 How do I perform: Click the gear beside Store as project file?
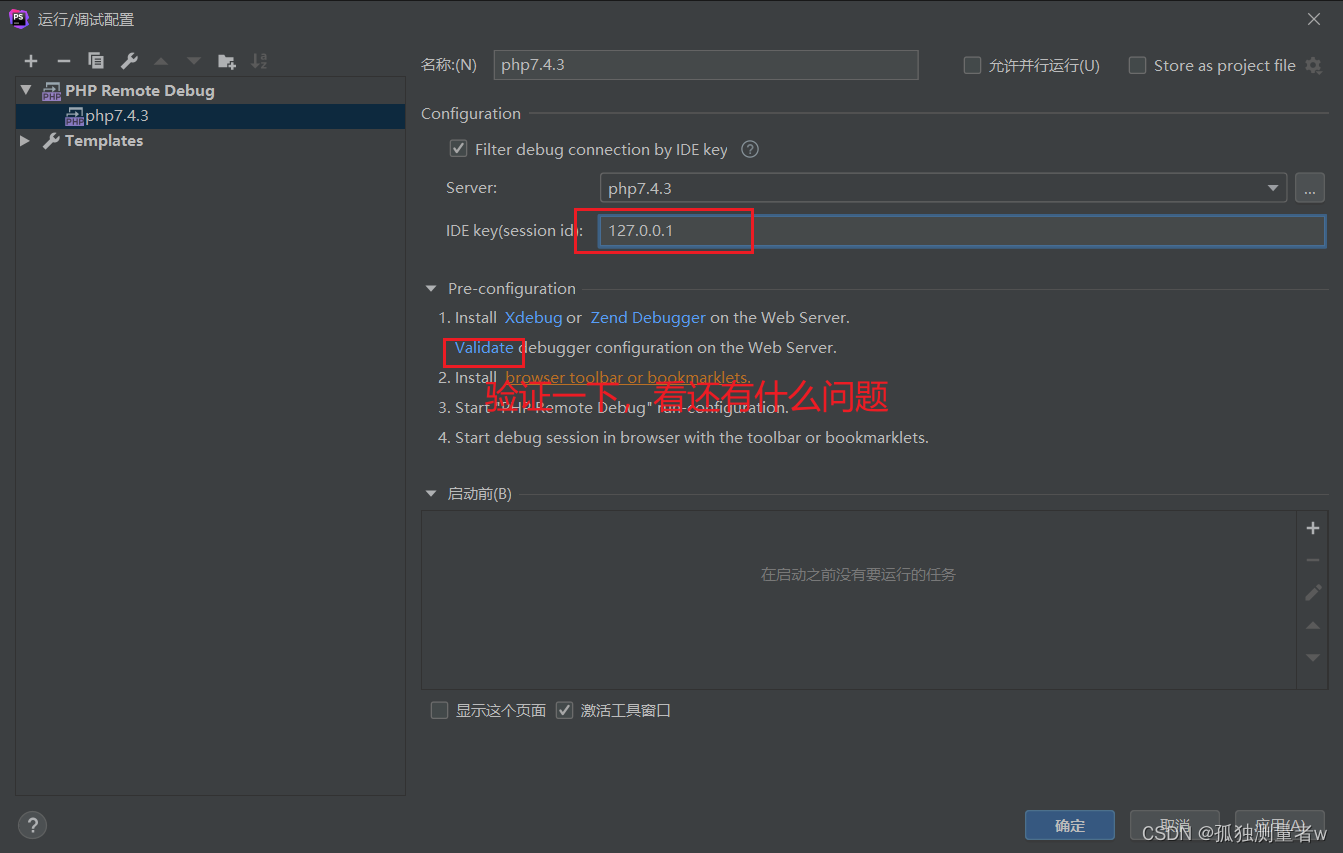(x=1314, y=65)
